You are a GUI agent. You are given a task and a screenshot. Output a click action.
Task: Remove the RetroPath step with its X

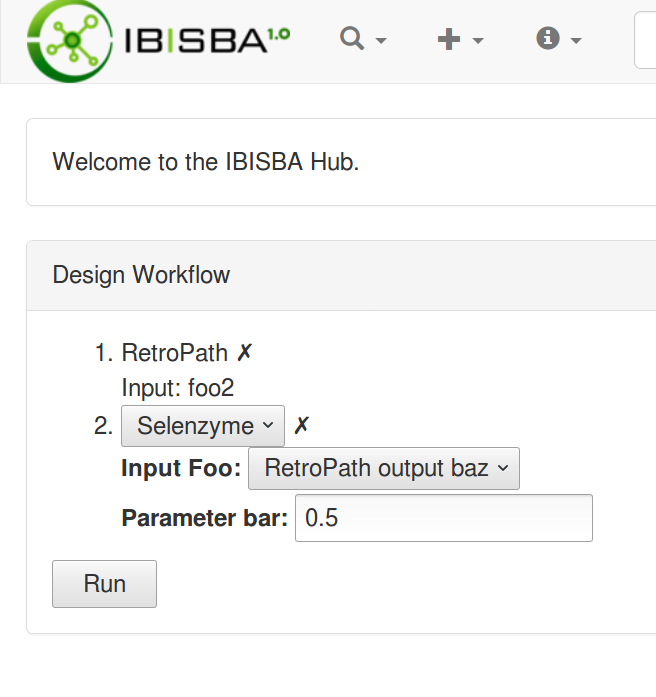coord(244,353)
